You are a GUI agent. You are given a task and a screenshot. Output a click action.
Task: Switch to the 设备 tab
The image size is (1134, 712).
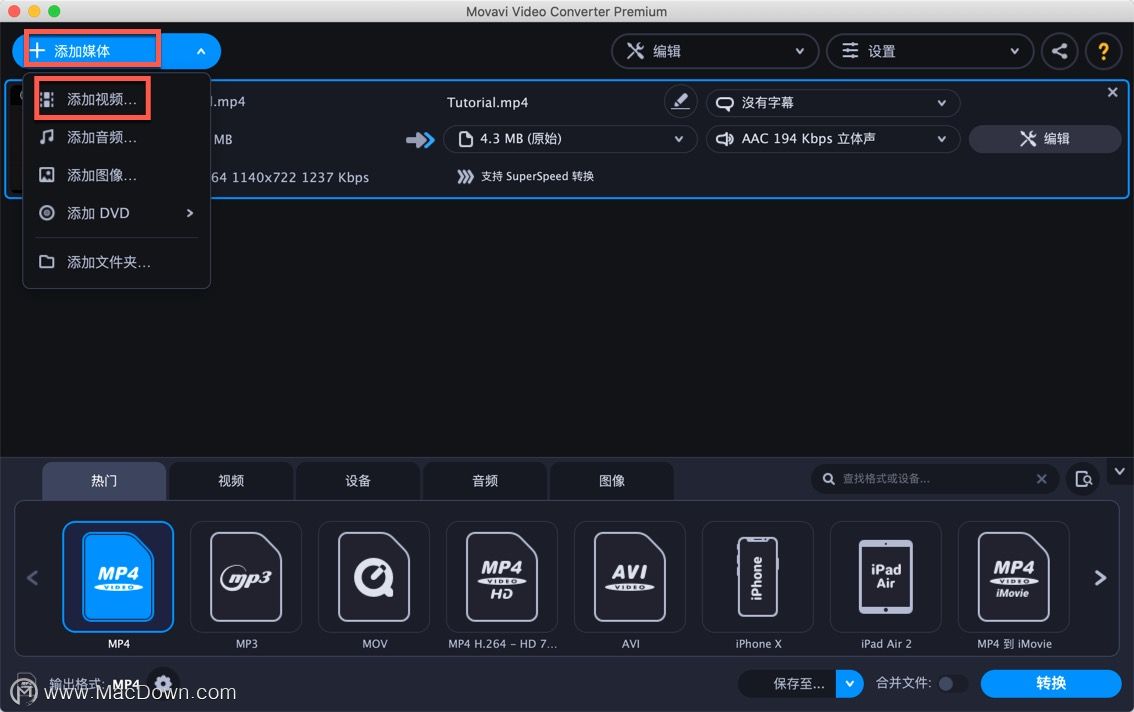[358, 480]
